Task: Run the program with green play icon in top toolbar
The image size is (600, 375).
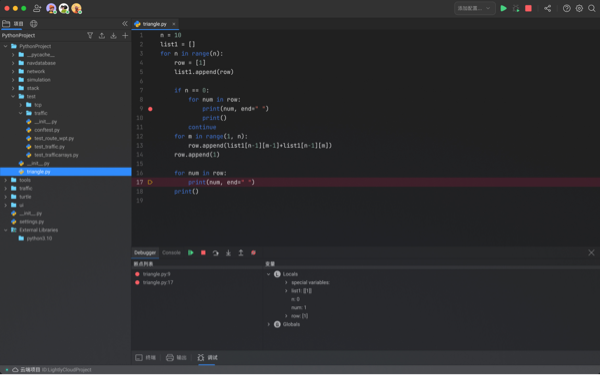Action: [504, 8]
